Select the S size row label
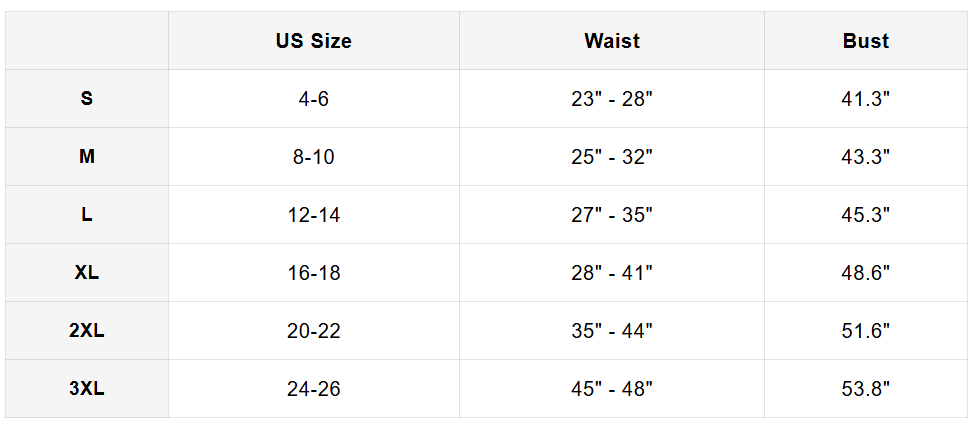The width and height of the screenshot is (973, 428). pos(87,99)
